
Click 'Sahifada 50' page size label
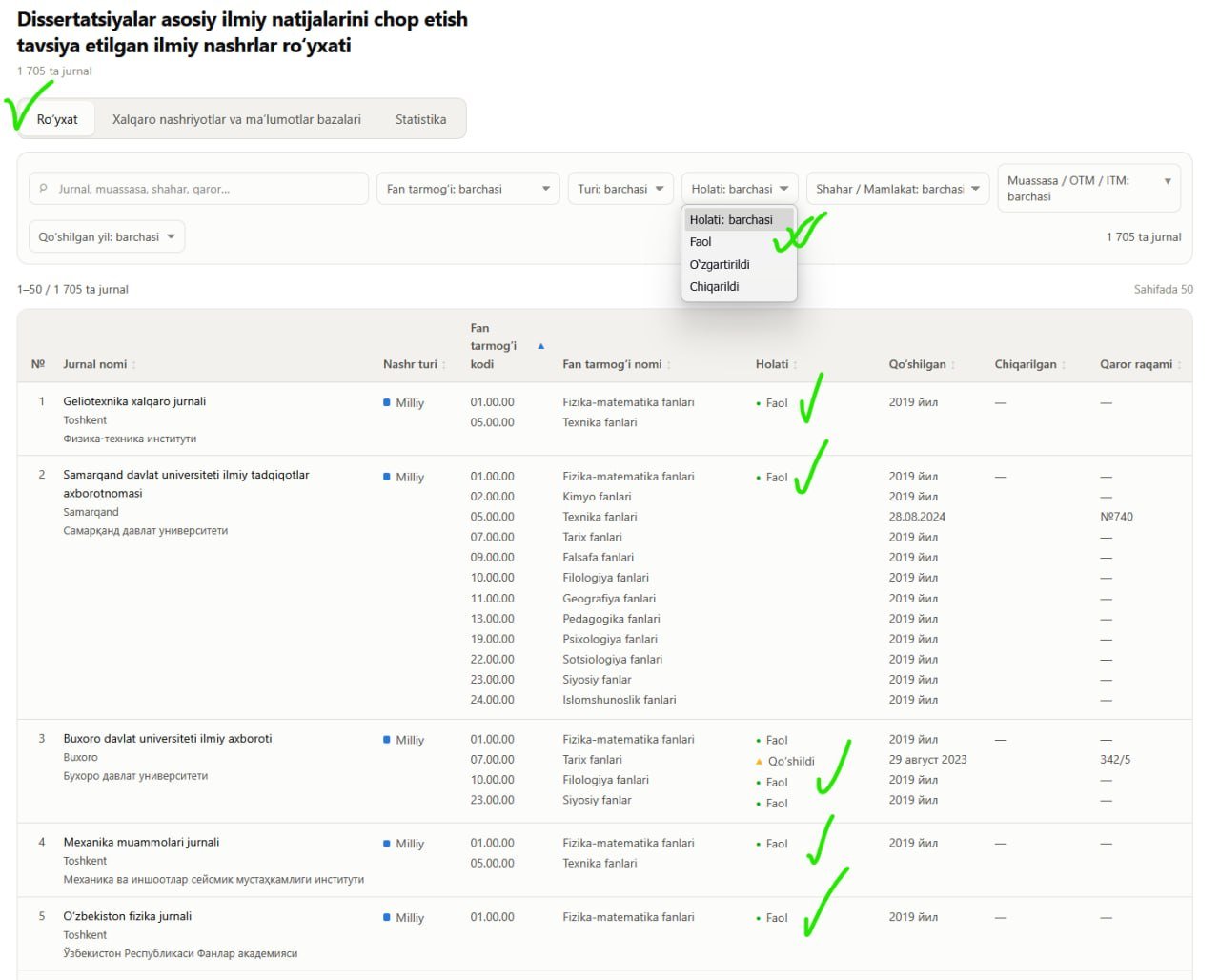pyautogui.click(x=1163, y=289)
